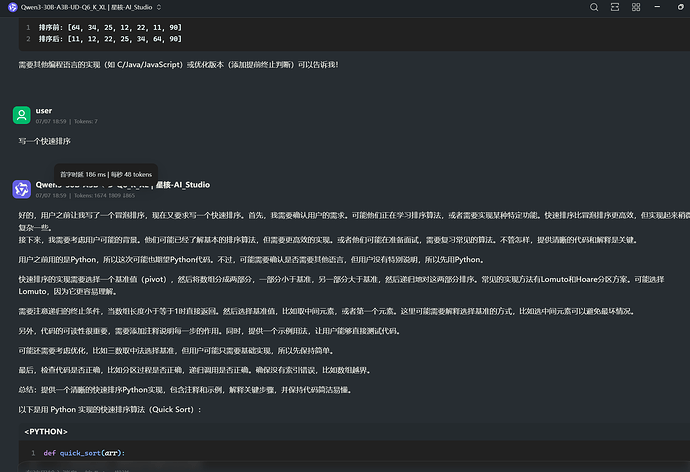This screenshot has height=472, width=690.
Task: Click the purple Qwen assistant avatar
Action: 22,189
